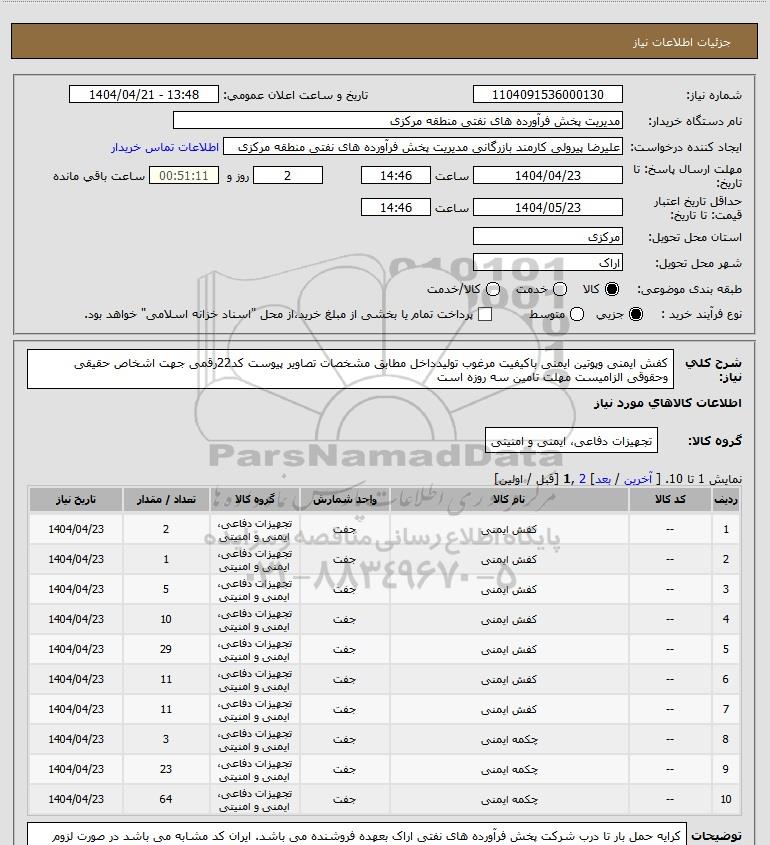Click the تاریخ نیاز column header

(75, 500)
